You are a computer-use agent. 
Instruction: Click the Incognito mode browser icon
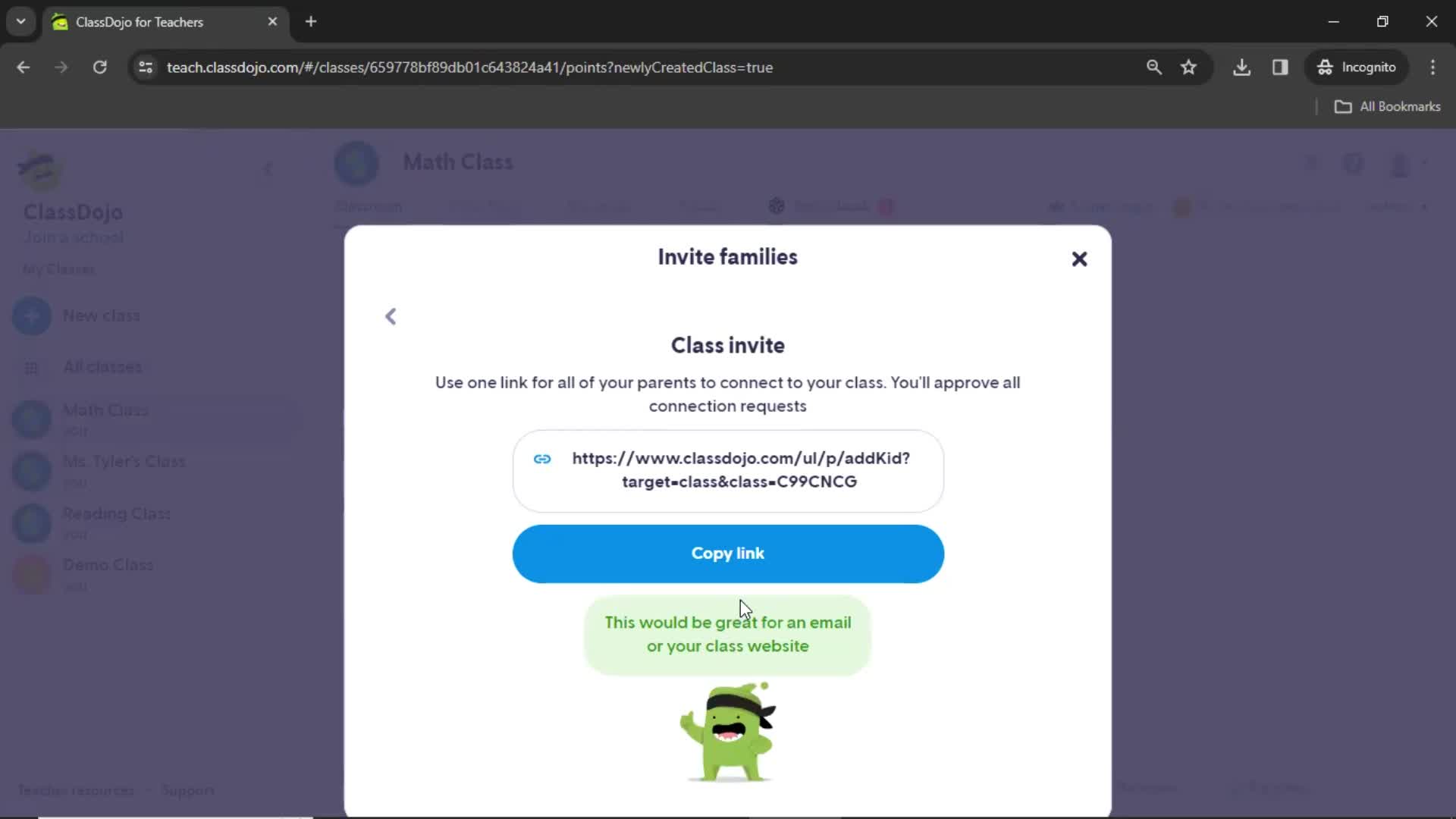(1324, 67)
